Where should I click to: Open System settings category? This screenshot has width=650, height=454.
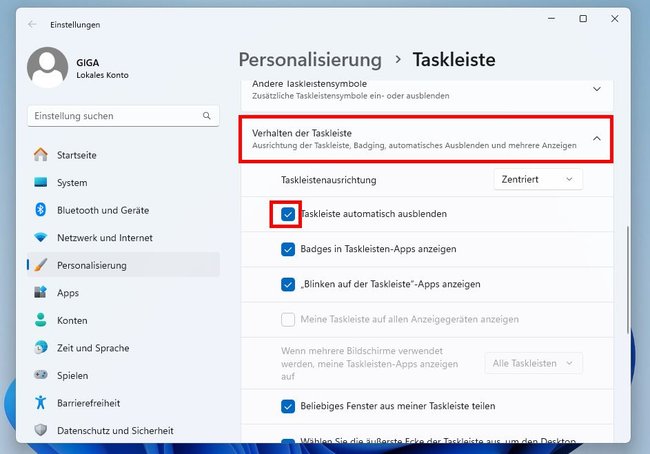(x=124, y=182)
